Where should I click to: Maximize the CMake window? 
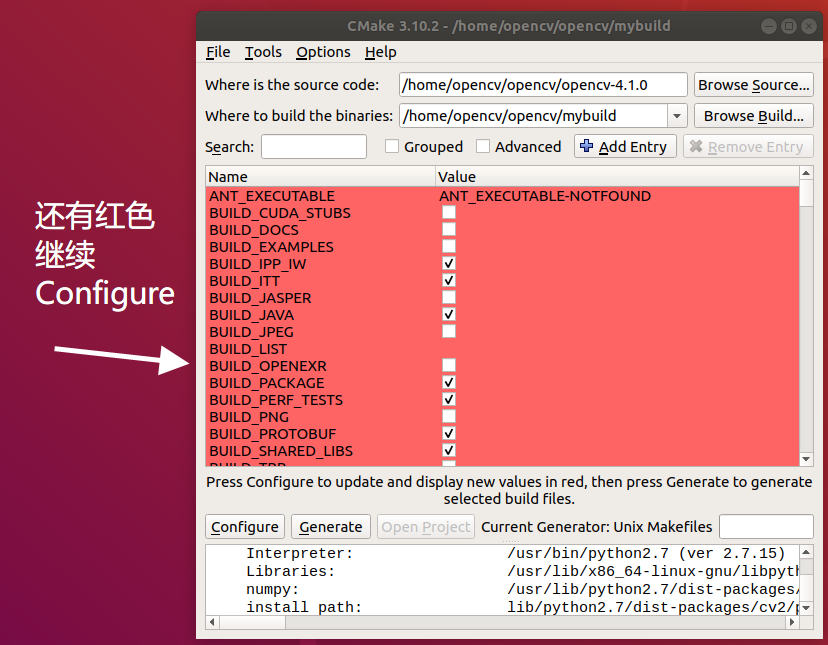(x=789, y=26)
